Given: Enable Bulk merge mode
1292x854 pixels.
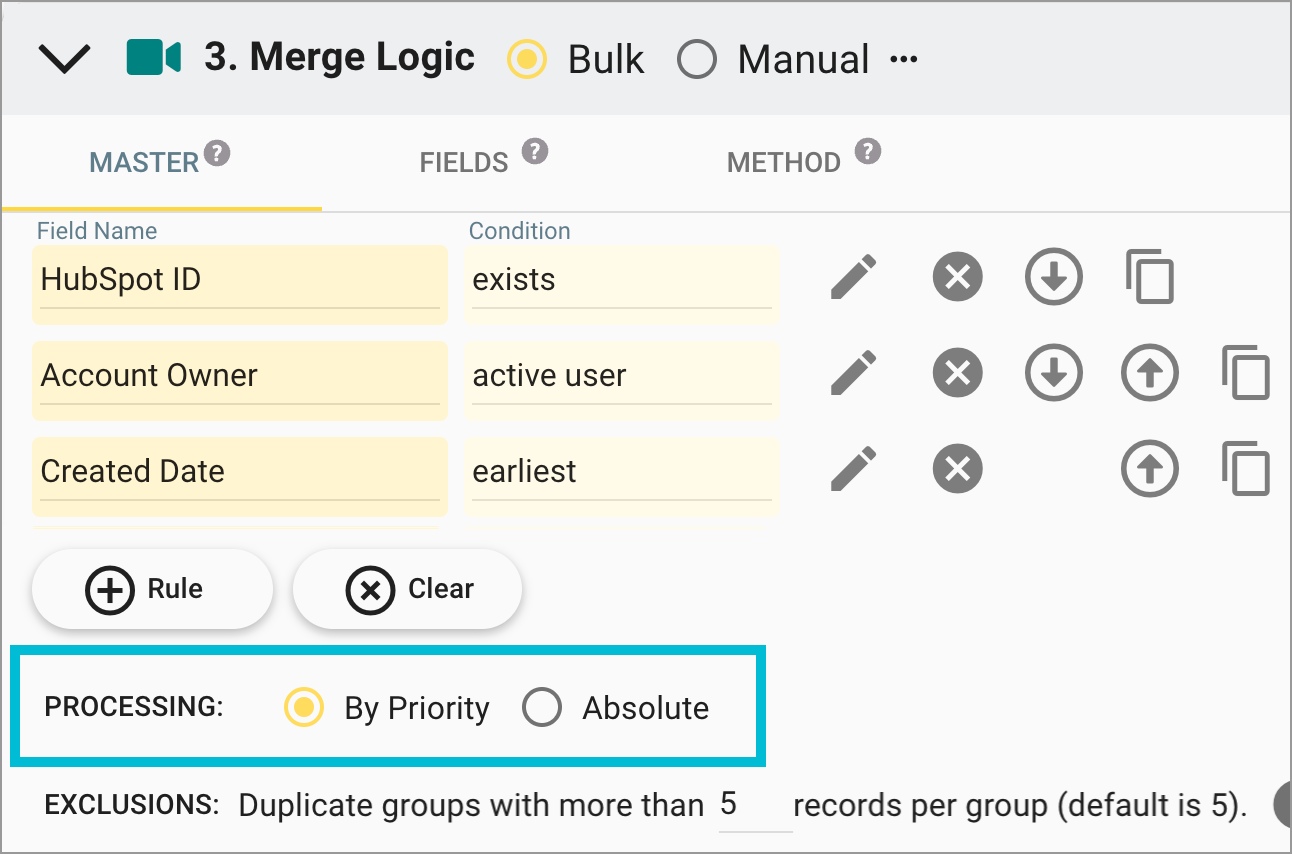Looking at the screenshot, I should coord(527,59).
